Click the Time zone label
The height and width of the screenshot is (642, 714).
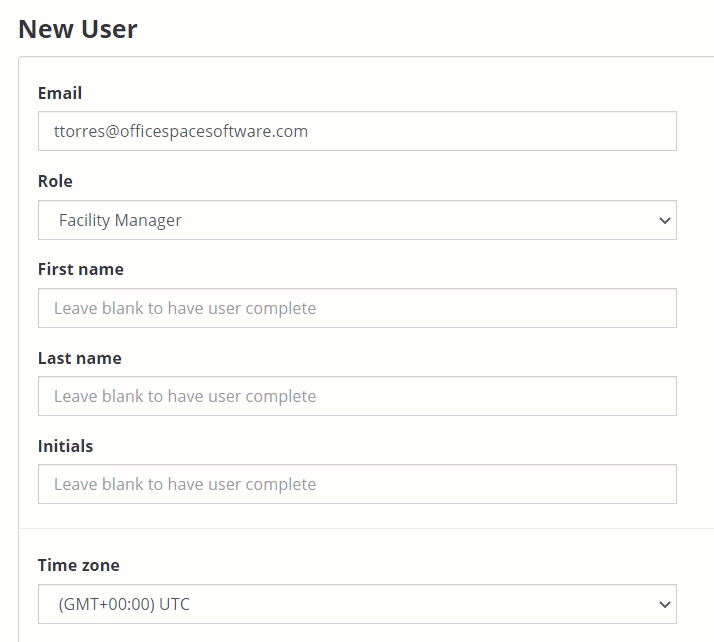pyautogui.click(x=78, y=565)
